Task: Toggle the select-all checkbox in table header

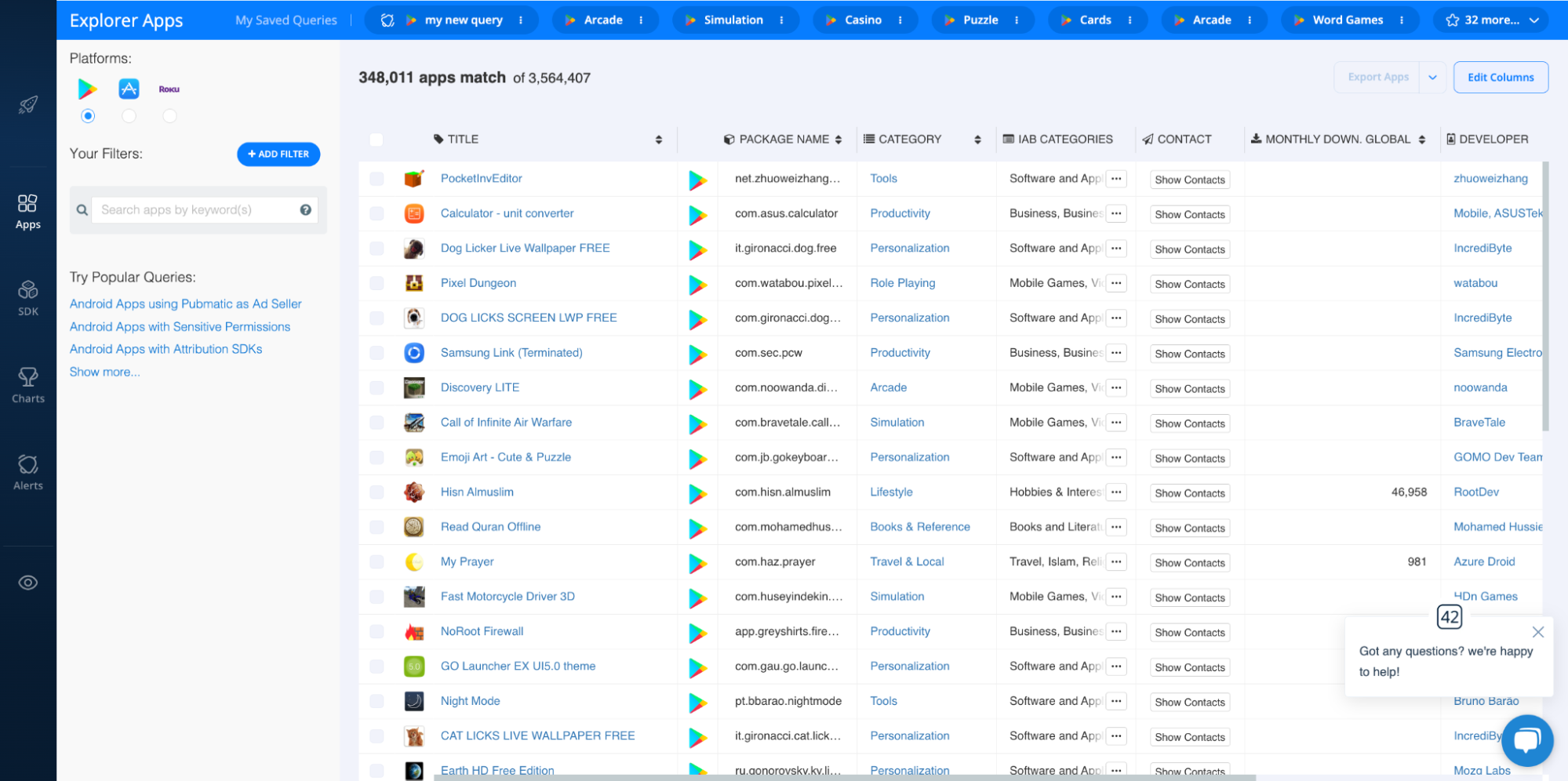Action: coord(377,140)
